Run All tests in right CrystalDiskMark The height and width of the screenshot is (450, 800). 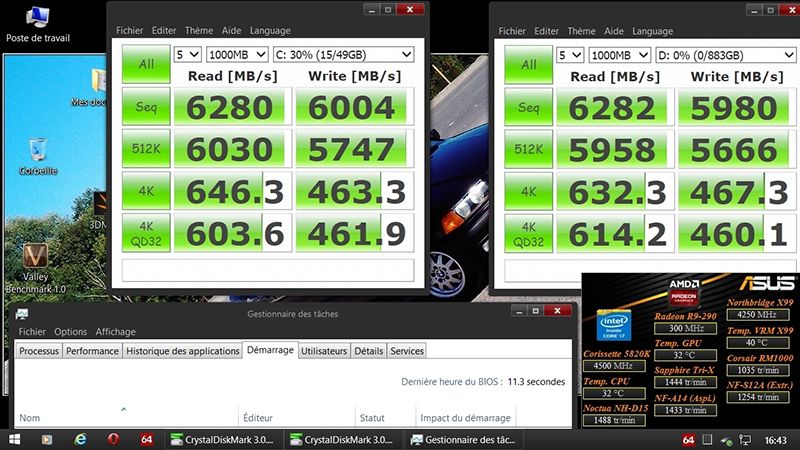[x=529, y=65]
